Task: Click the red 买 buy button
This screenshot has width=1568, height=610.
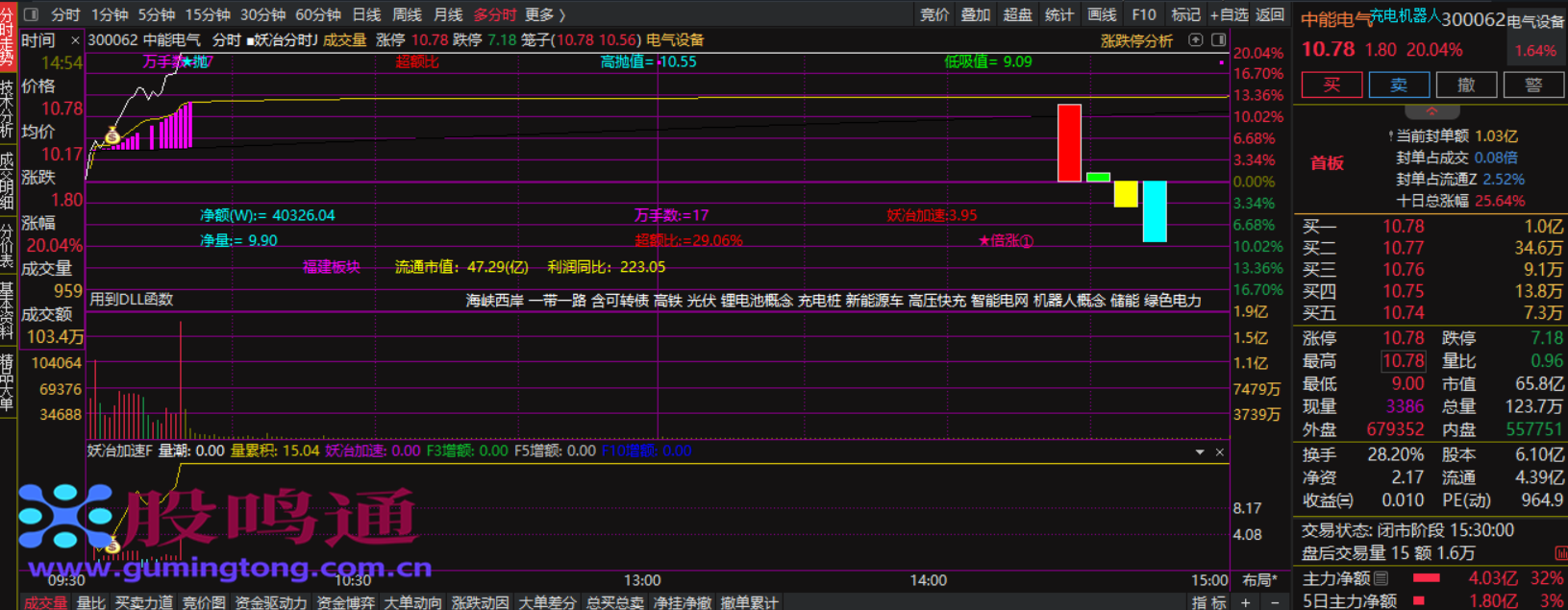Action: pos(1331,85)
